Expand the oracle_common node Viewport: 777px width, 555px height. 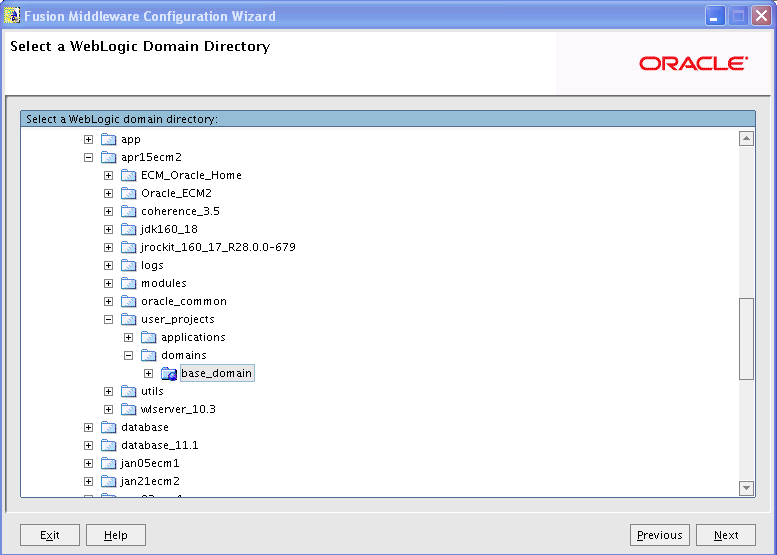(109, 301)
